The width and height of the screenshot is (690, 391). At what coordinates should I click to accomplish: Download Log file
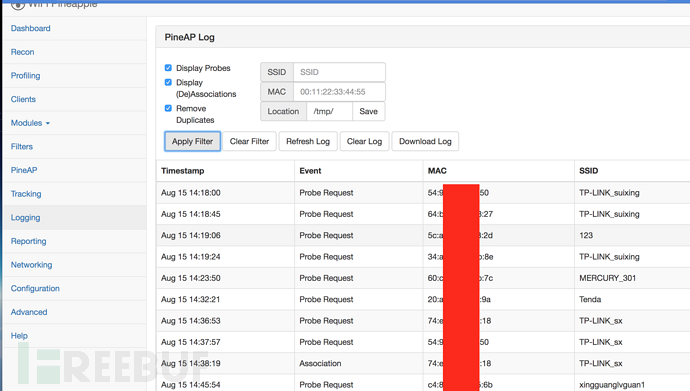pos(425,141)
